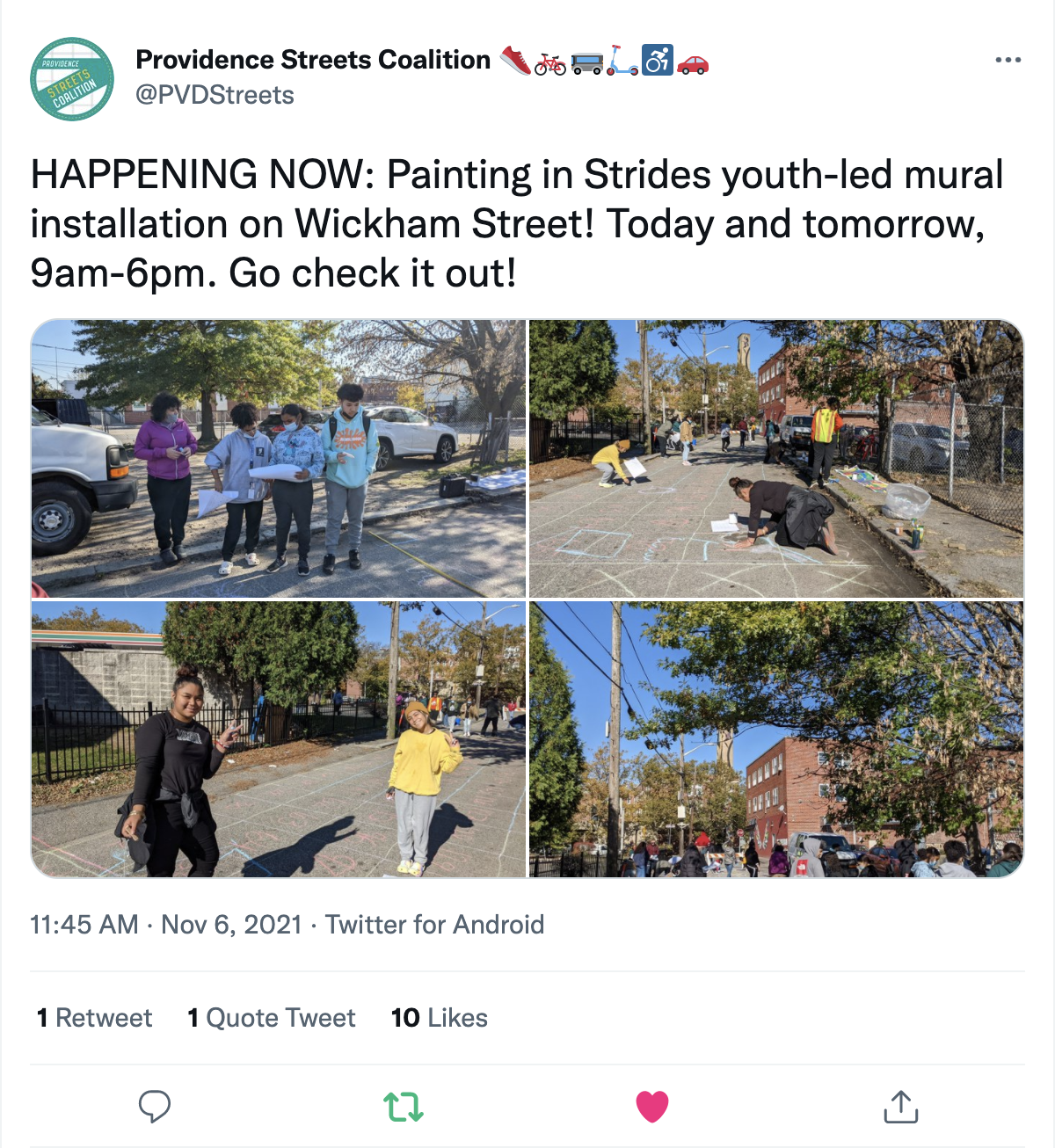The height and width of the screenshot is (1148, 1055).
Task: View the 1 Quote Tweet list
Action: pos(272,1018)
